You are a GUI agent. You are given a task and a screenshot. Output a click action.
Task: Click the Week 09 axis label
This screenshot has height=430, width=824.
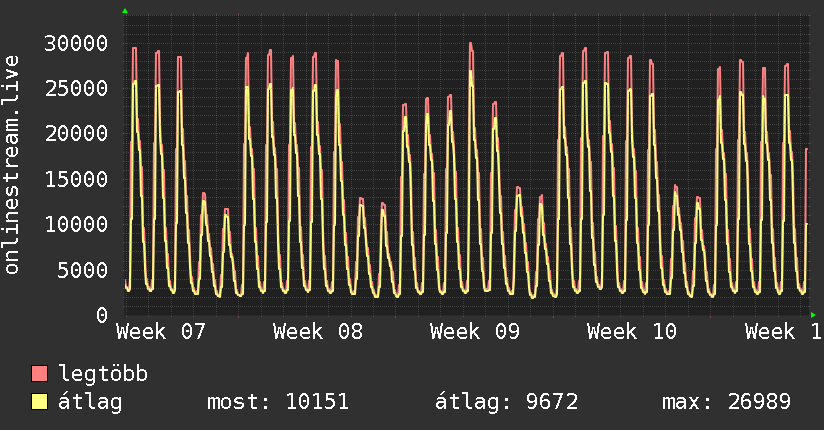pos(475,332)
